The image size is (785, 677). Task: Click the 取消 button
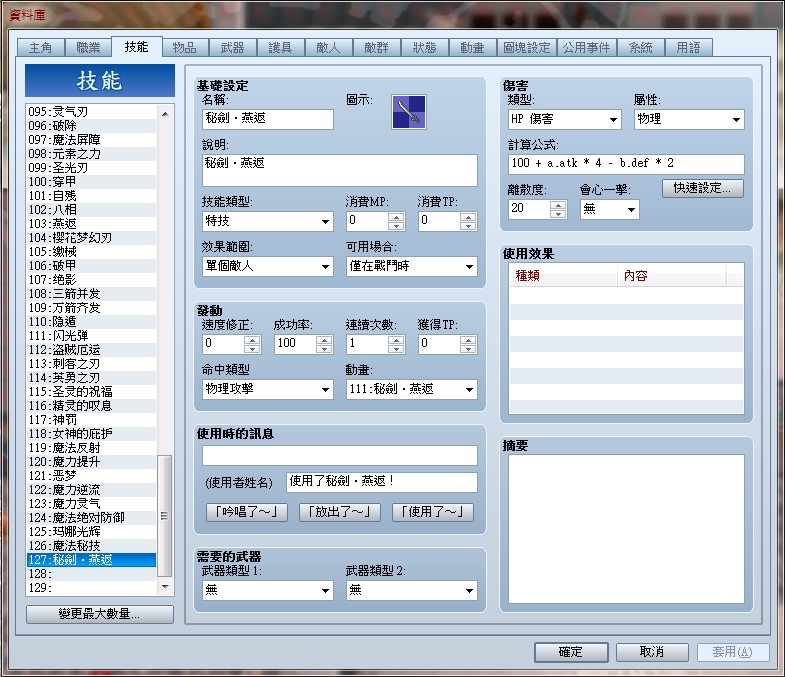coord(652,652)
